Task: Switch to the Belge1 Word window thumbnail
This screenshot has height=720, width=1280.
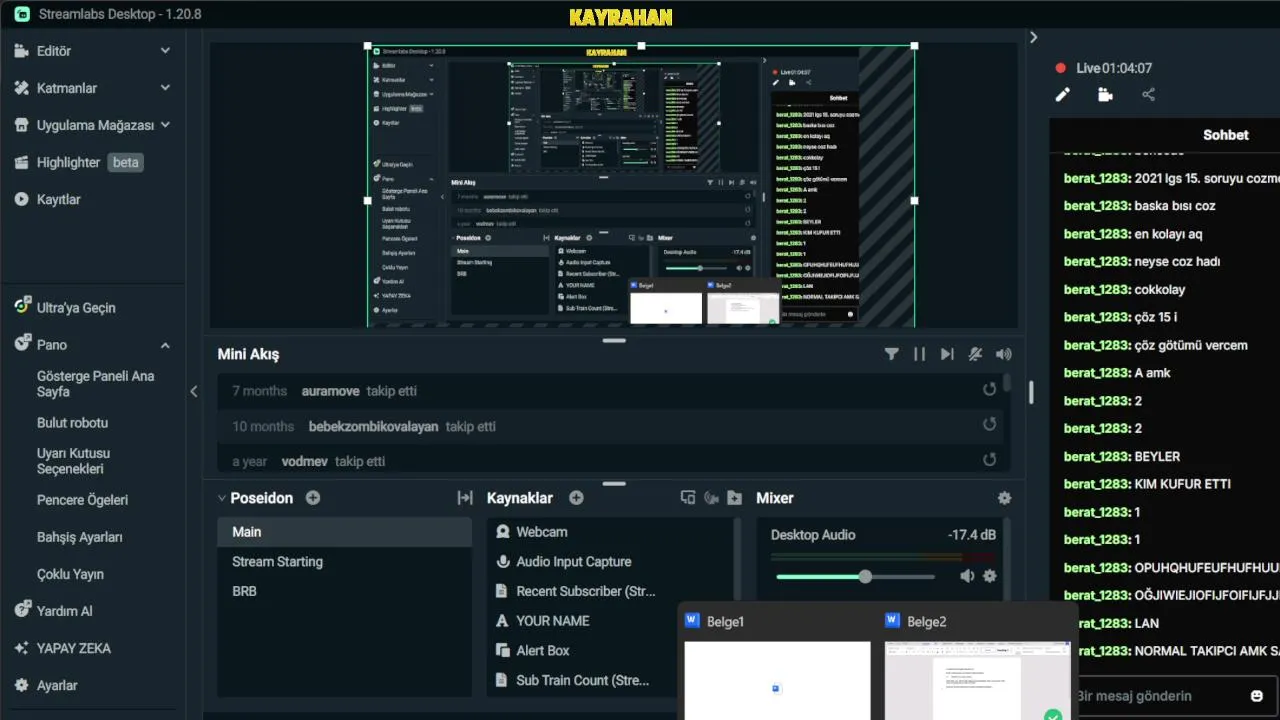Action: [x=777, y=681]
